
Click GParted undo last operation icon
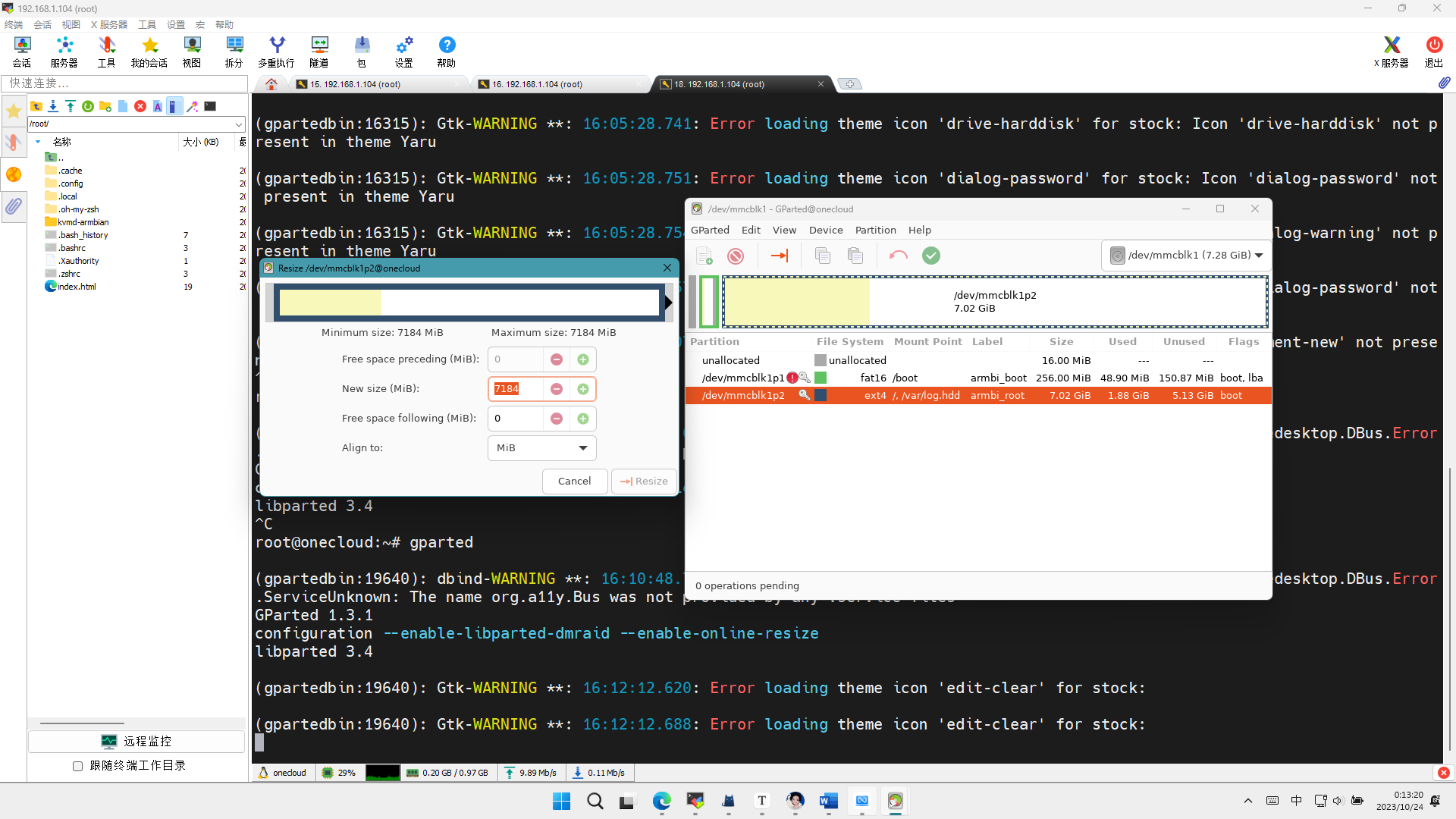coord(898,256)
